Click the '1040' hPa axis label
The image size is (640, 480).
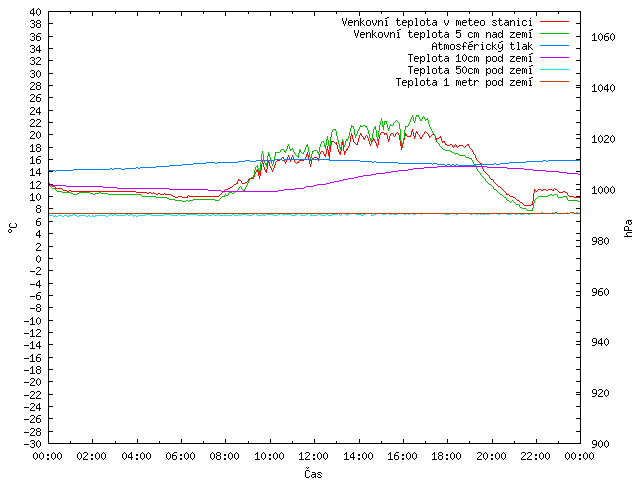603,88
